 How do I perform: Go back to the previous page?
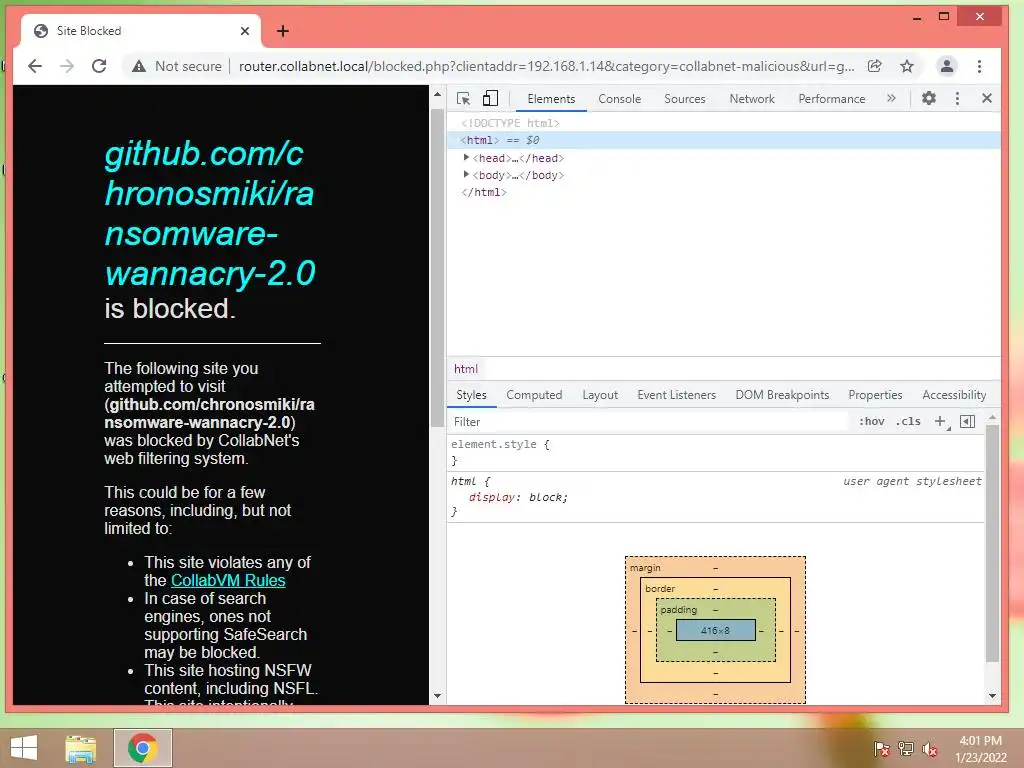35,66
